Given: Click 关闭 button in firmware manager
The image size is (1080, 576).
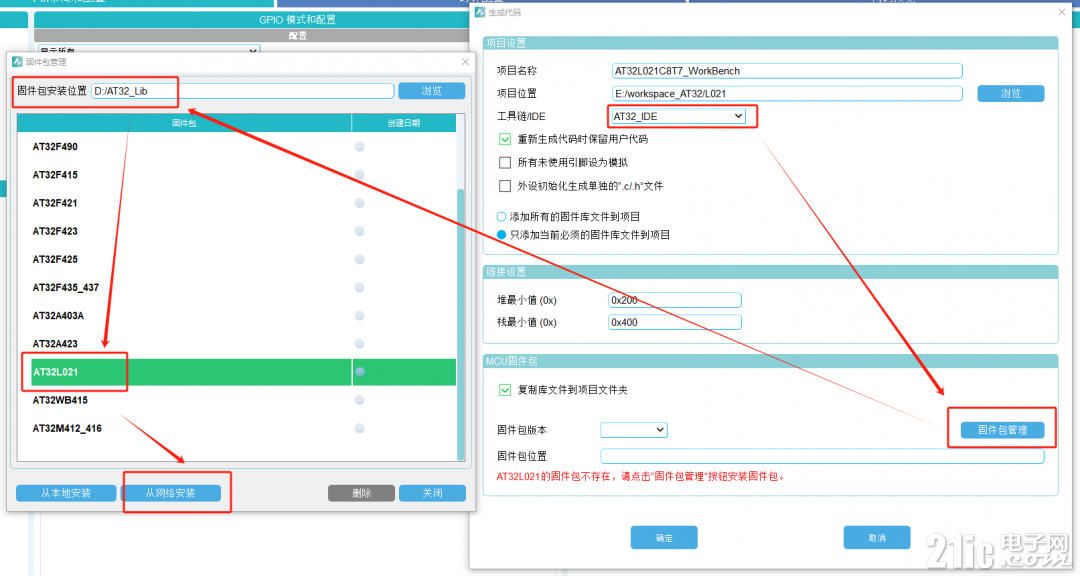Looking at the screenshot, I should 433,493.
